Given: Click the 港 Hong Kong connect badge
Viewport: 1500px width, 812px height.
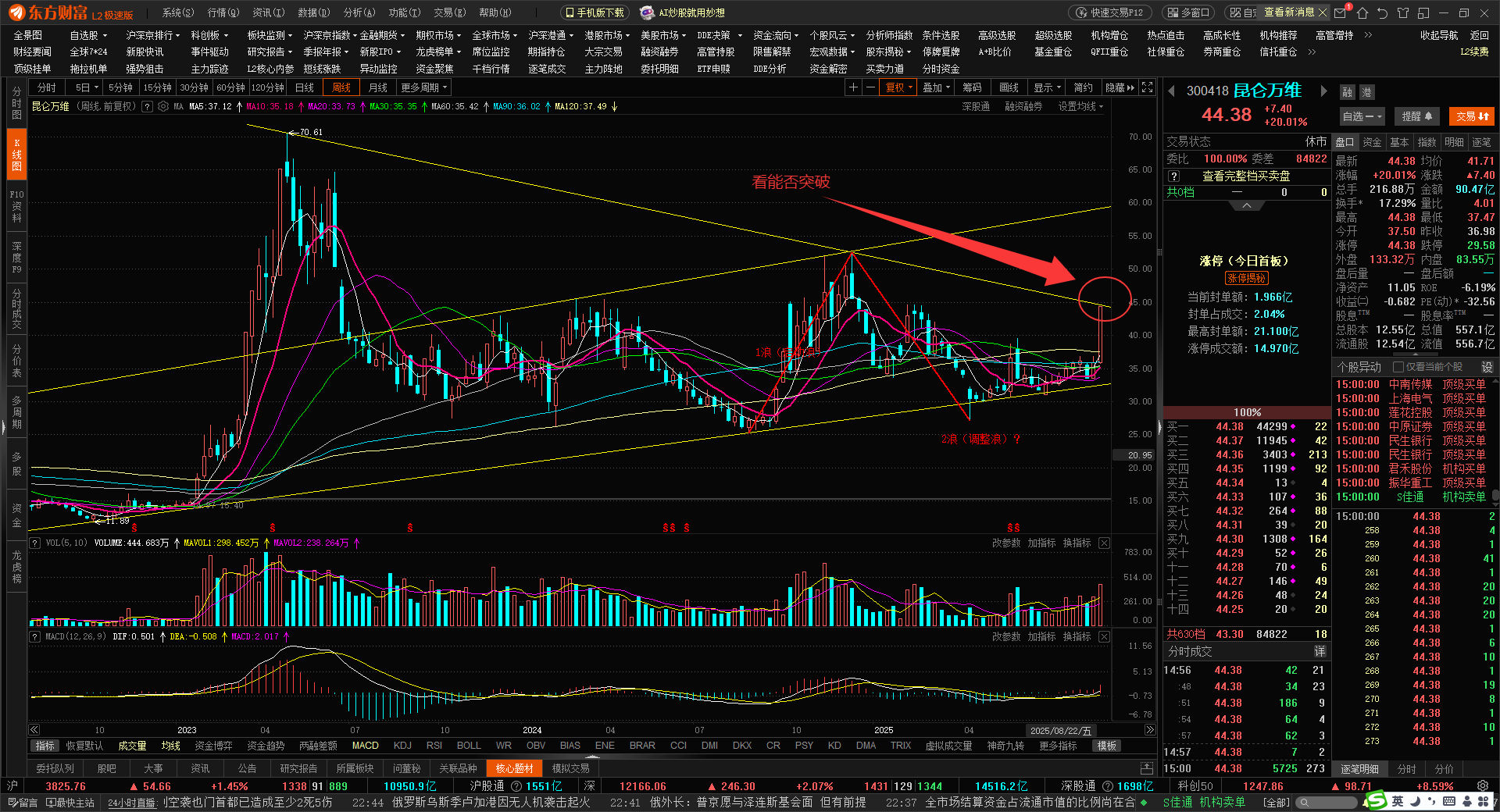Looking at the screenshot, I should click(x=1366, y=92).
